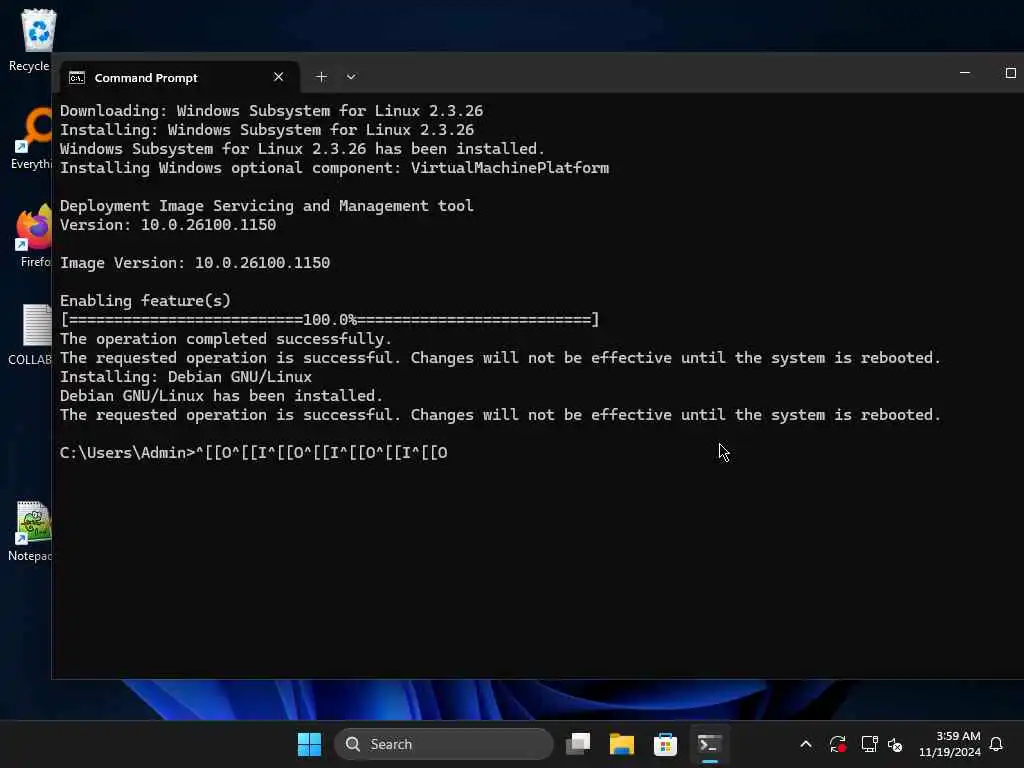Image resolution: width=1024 pixels, height=768 pixels.
Task: Open File Explorer from the taskbar
Action: [x=622, y=744]
